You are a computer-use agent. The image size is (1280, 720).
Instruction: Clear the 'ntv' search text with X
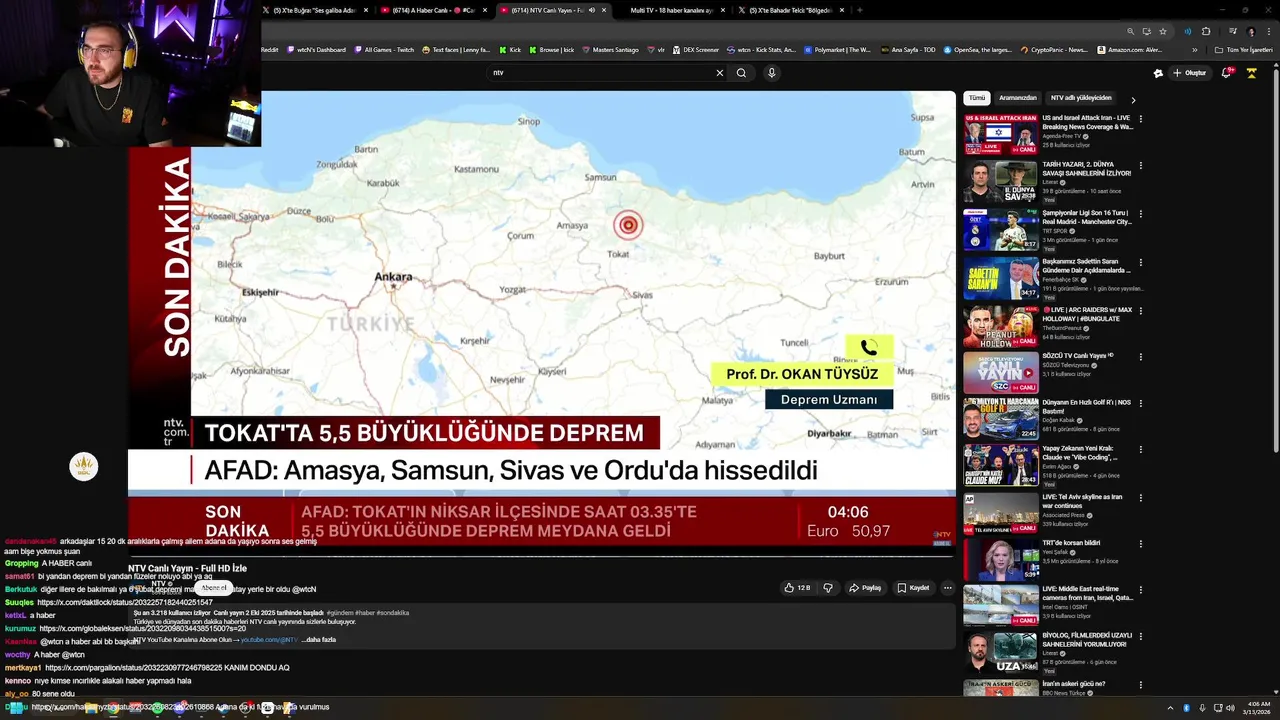pos(719,73)
